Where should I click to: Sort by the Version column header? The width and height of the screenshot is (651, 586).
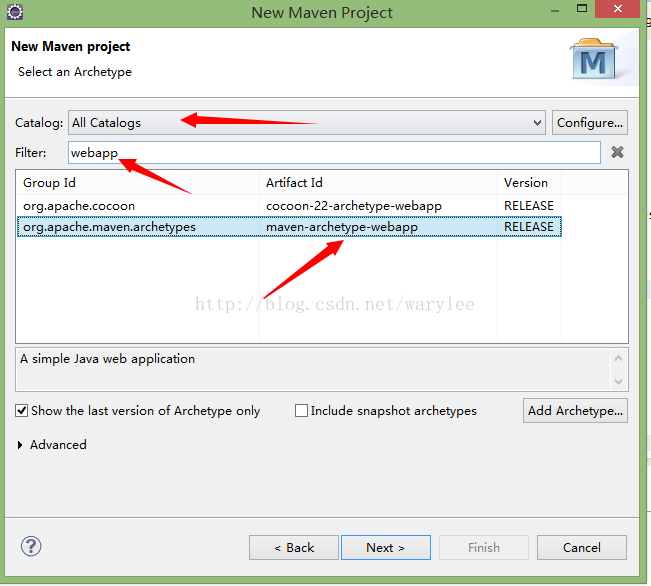point(529,183)
